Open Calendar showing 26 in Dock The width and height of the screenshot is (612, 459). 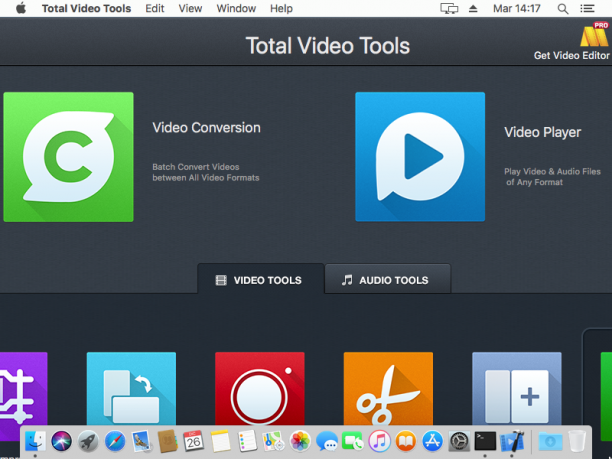pyautogui.click(x=194, y=441)
